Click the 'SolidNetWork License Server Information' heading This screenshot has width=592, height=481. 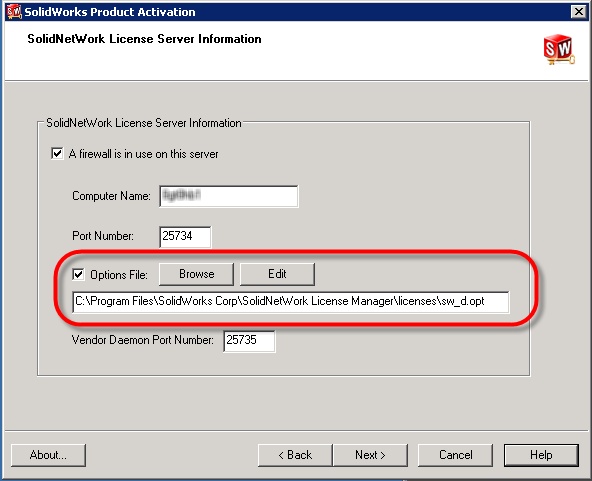point(144,39)
